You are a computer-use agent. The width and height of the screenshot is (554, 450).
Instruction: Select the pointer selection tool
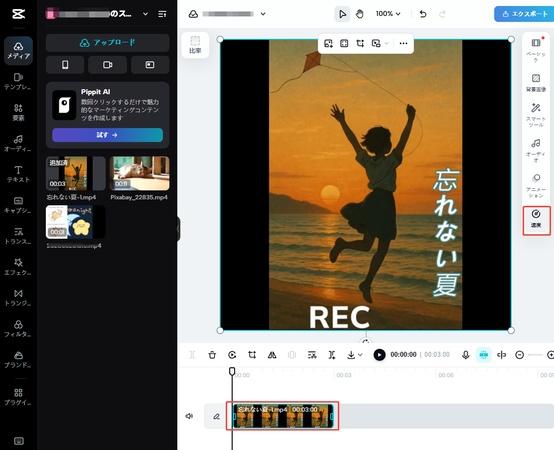(x=342, y=14)
